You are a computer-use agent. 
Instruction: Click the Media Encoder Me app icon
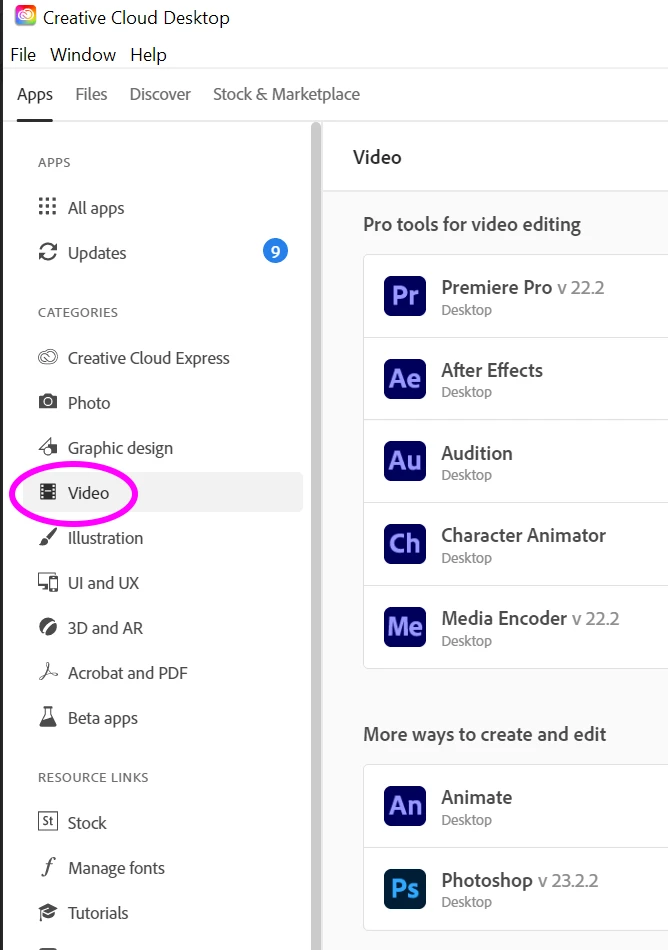(x=405, y=627)
